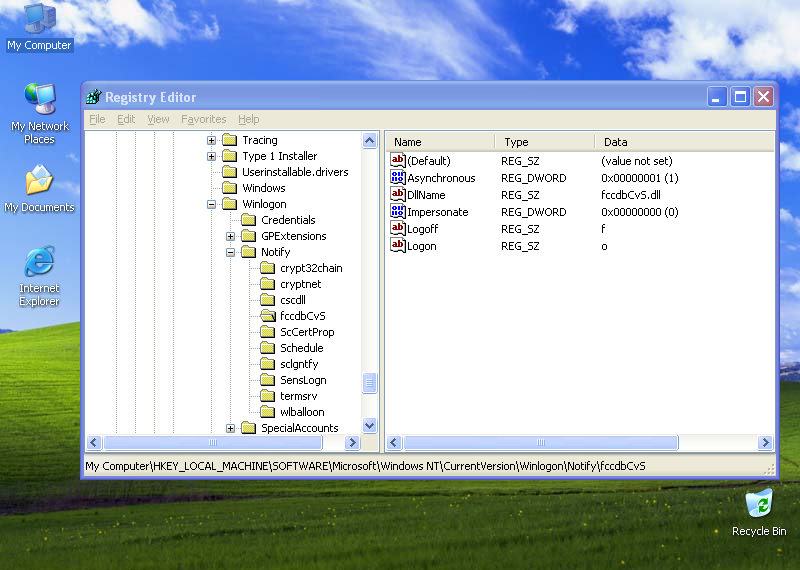
Task: Minimize the Registry Editor window
Action: click(717, 96)
